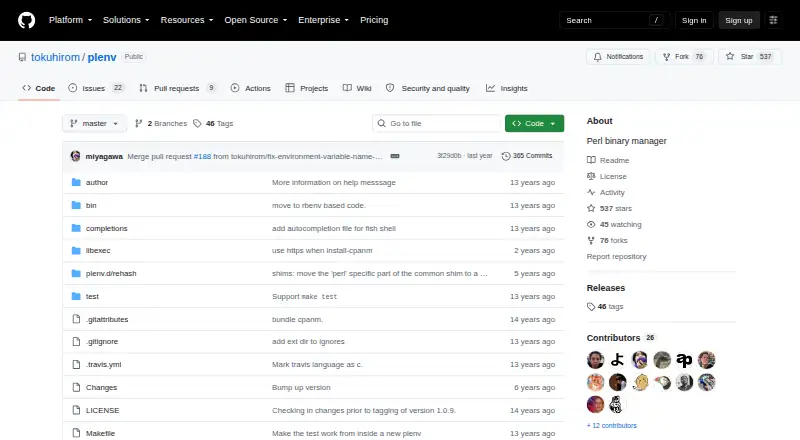The height and width of the screenshot is (440, 800).
Task: Switch to the Issues tab
Action: (x=96, y=88)
